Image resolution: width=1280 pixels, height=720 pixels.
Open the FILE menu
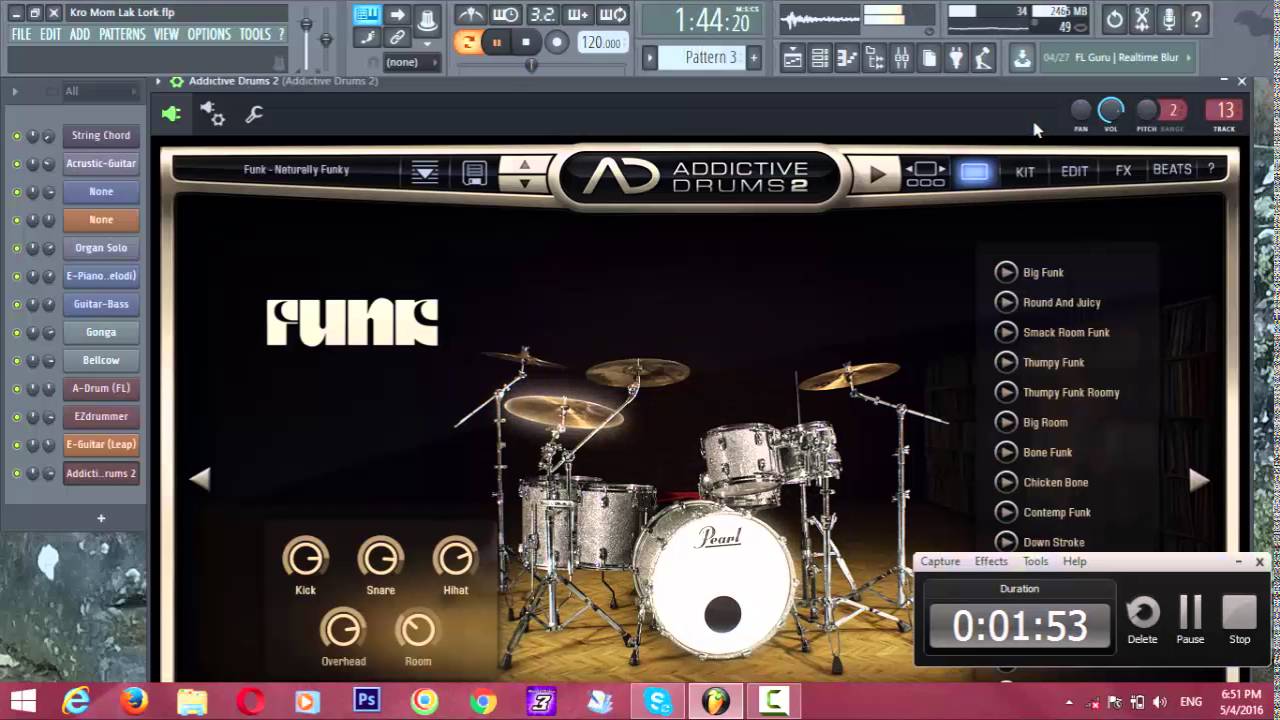click(21, 34)
